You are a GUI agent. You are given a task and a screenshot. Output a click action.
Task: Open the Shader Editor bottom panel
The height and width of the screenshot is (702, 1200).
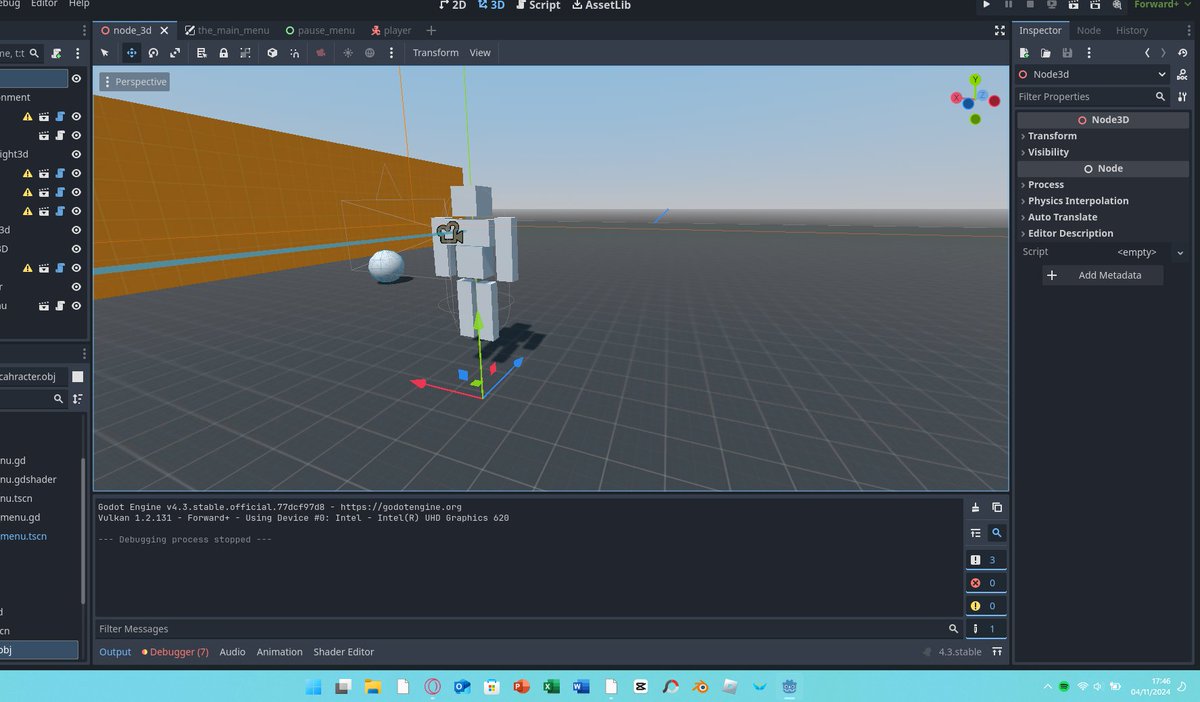click(x=344, y=652)
